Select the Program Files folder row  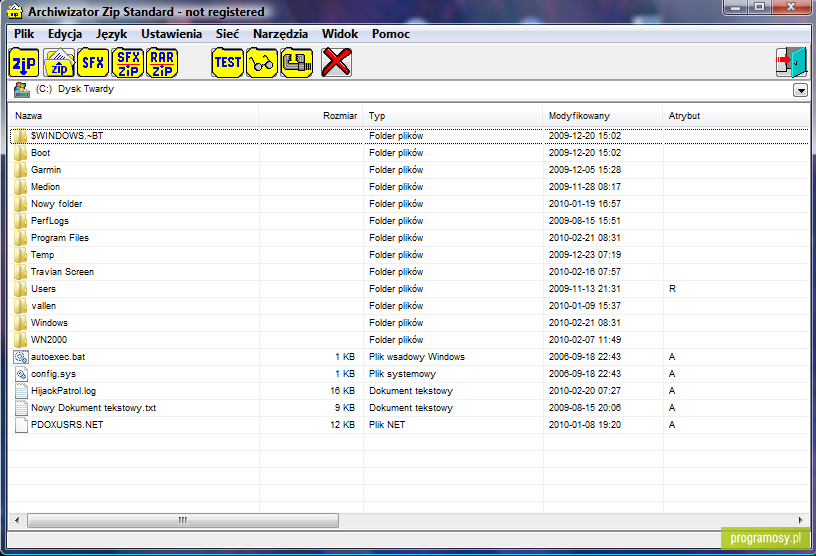click(409, 238)
